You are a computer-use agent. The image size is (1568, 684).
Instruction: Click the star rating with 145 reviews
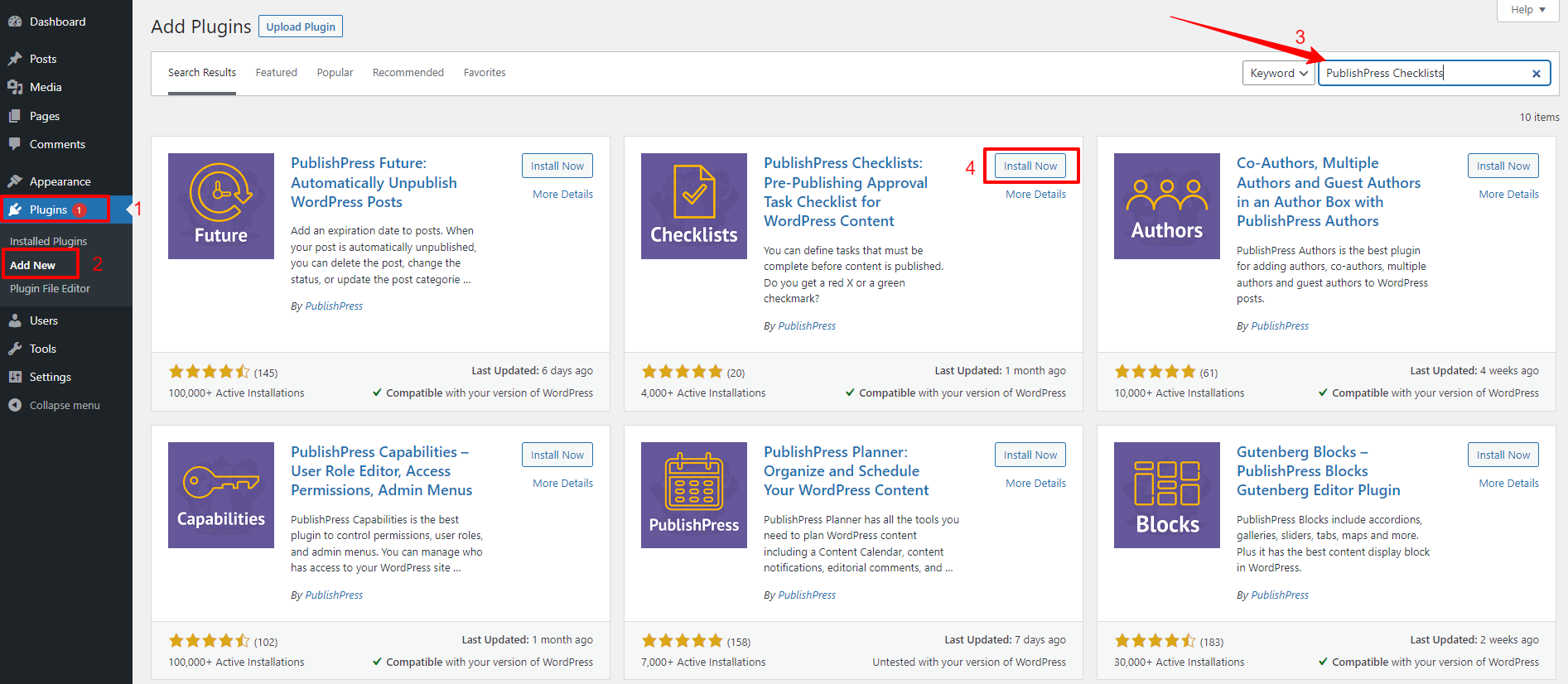tap(210, 372)
